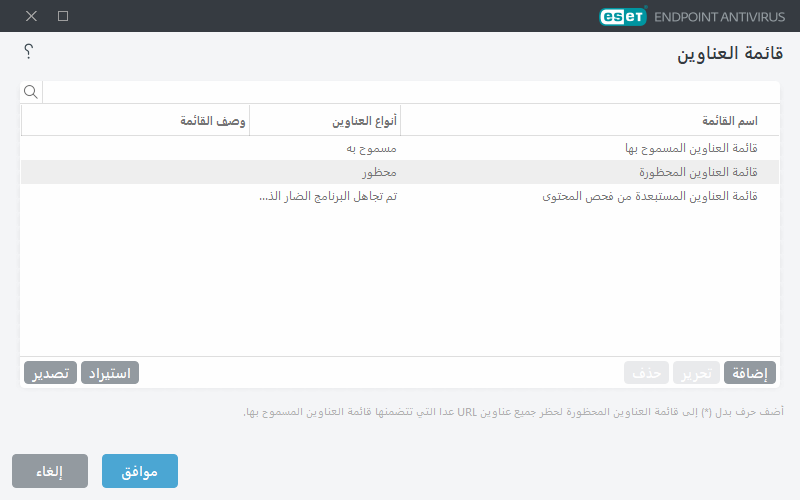800x500 pixels.
Task: Confirm with موافق (OK) button
Action: (140, 471)
